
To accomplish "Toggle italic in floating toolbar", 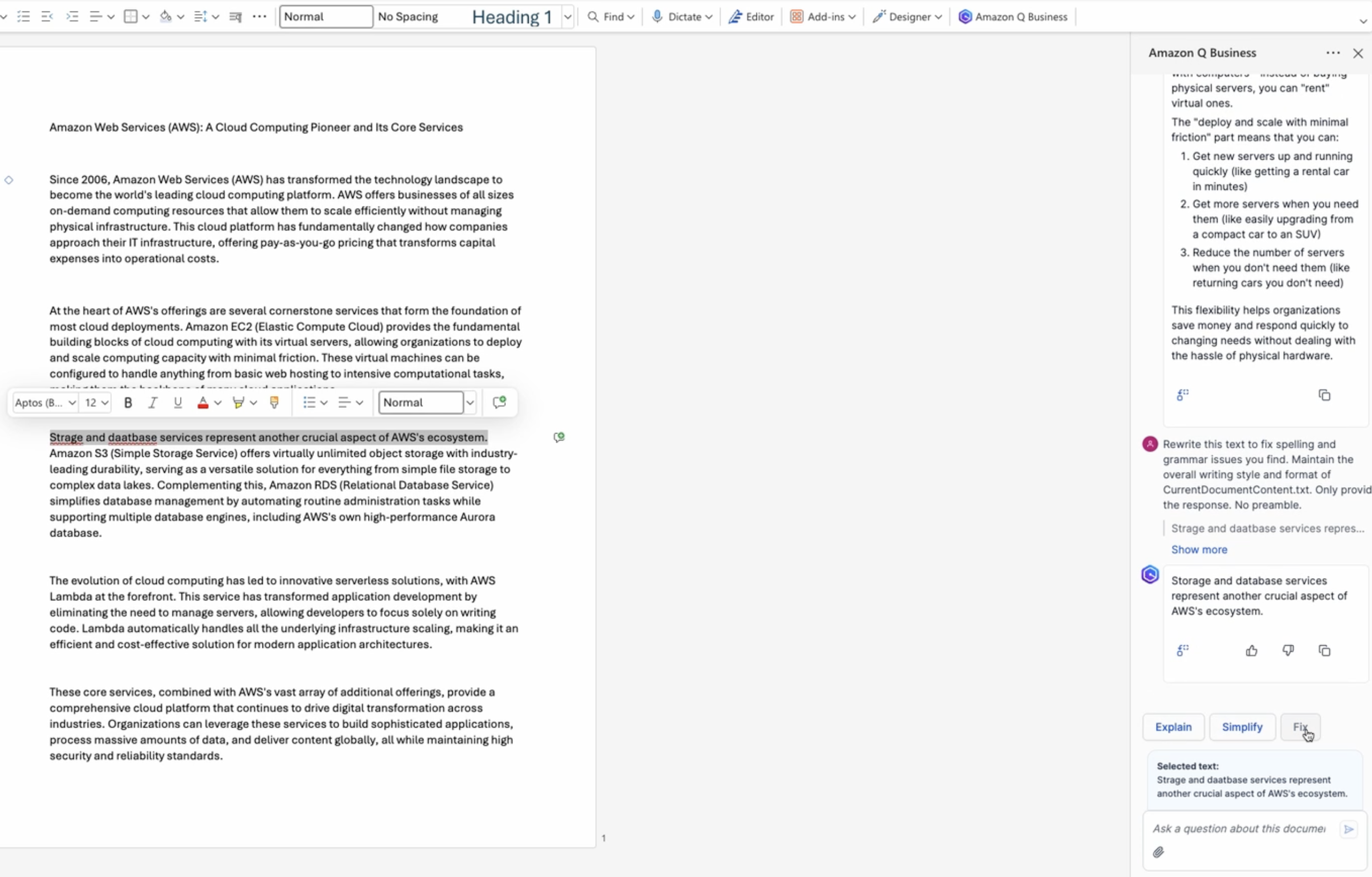I will [x=152, y=403].
